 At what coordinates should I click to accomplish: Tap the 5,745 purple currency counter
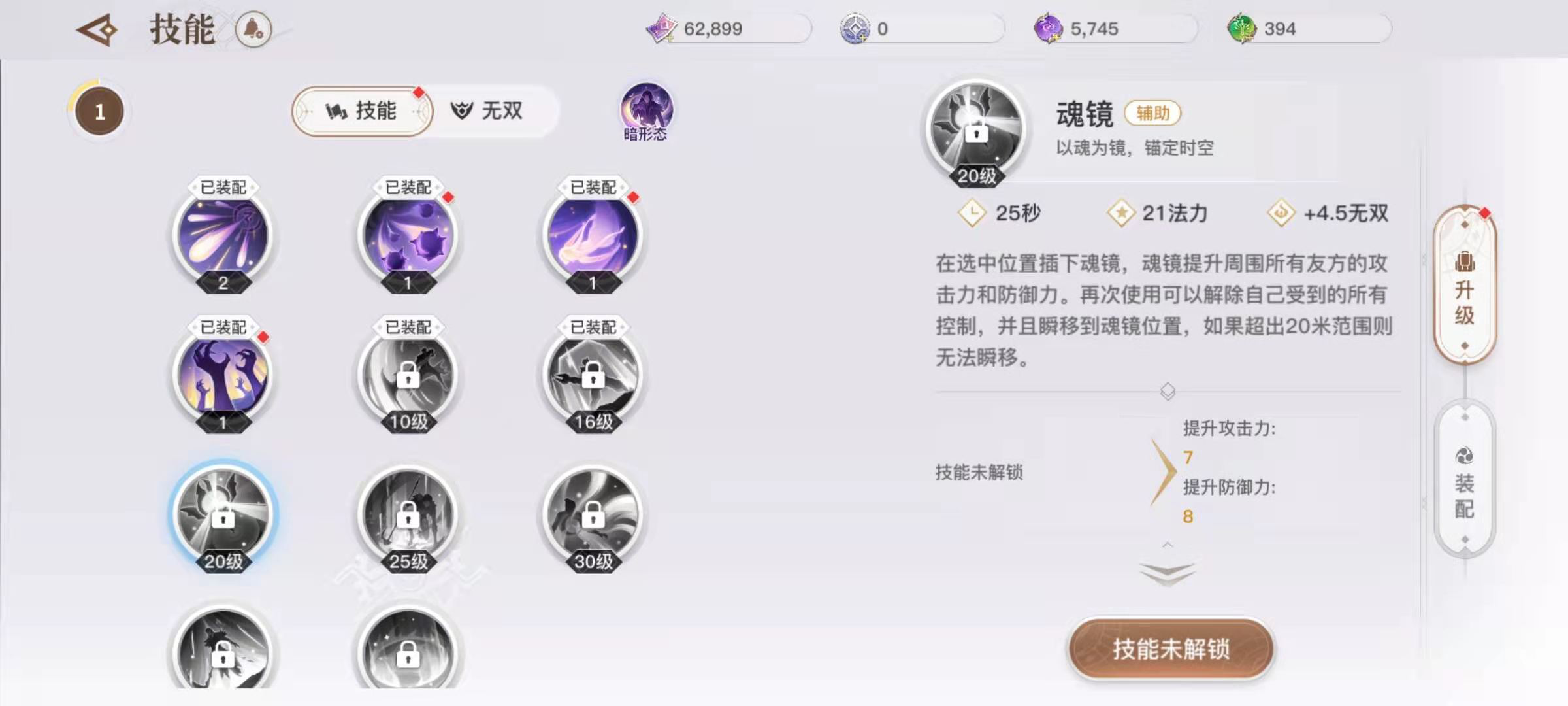click(x=1114, y=29)
